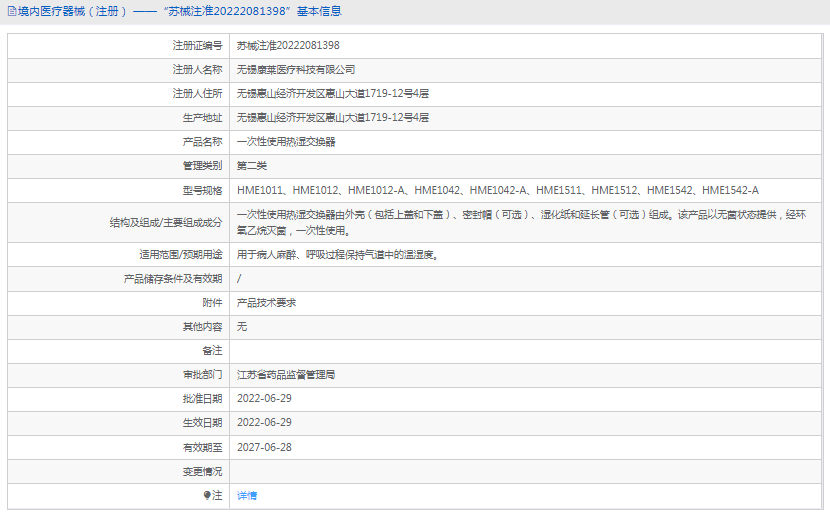Viewport: 830px width, 515px height.
Task: Select product name 一次性使用热湿交换器
Action: point(286,142)
